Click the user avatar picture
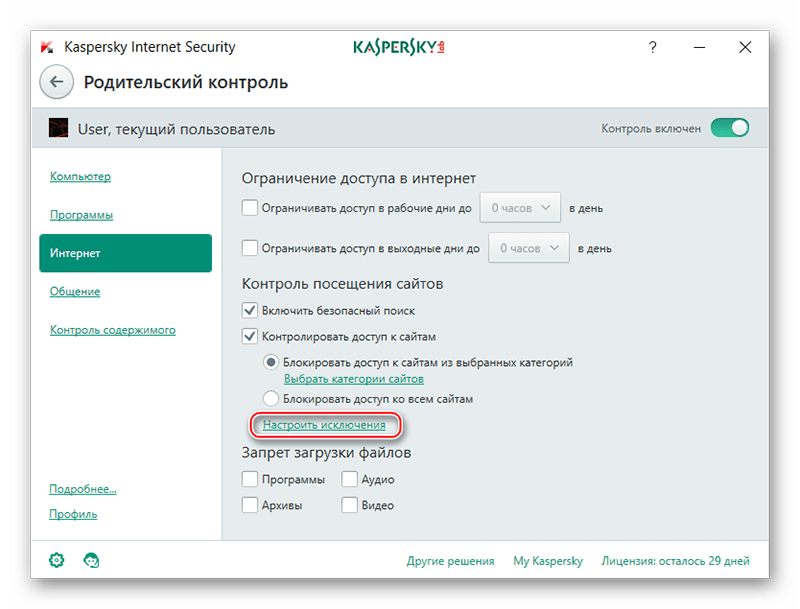The width and height of the screenshot is (800, 609). click(58, 128)
